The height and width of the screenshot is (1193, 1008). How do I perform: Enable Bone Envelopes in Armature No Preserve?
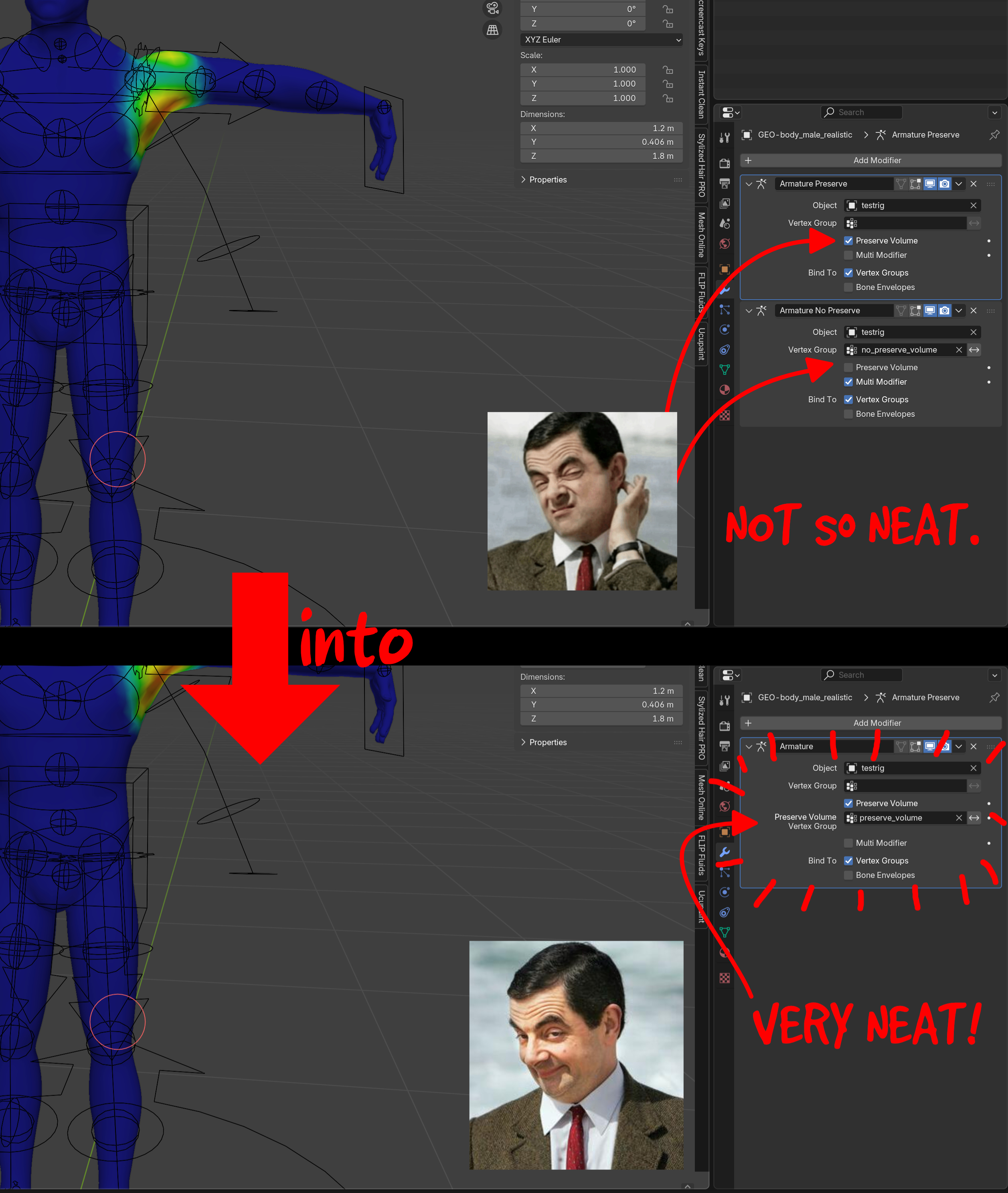[848, 414]
